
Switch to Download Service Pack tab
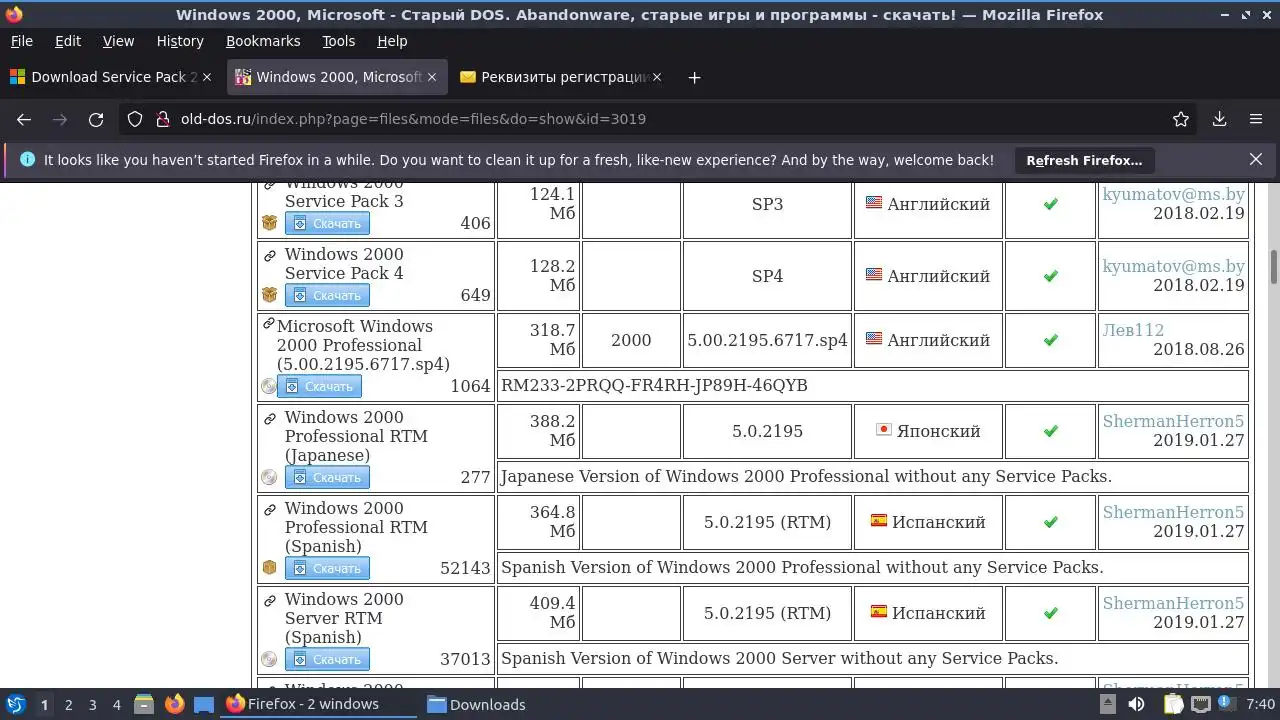(112, 77)
